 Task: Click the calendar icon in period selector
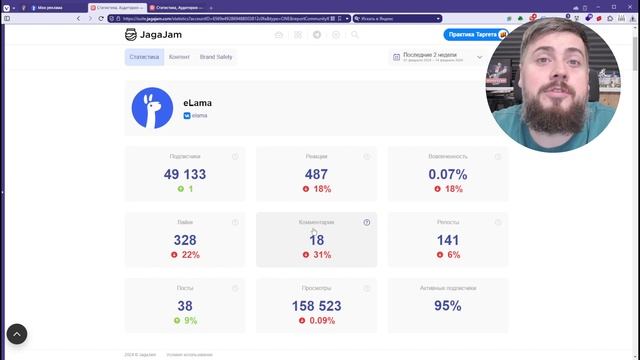tap(396, 57)
